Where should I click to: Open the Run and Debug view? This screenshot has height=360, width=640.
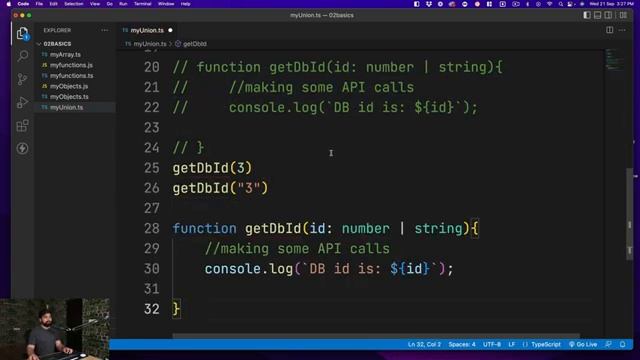(x=22, y=102)
